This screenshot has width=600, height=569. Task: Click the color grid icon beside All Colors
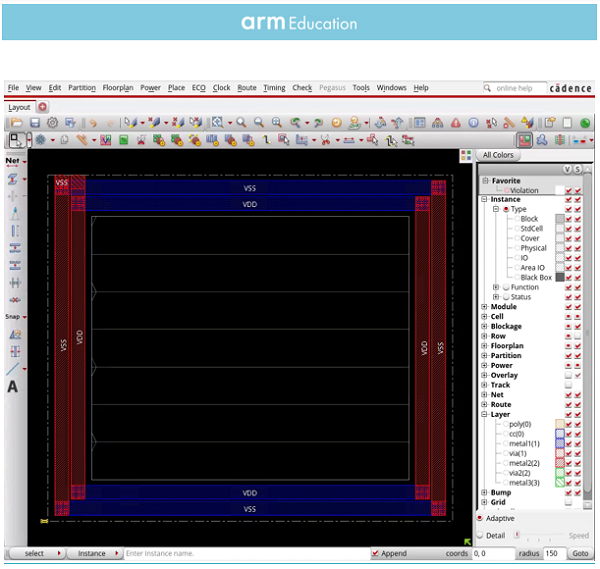[x=466, y=156]
